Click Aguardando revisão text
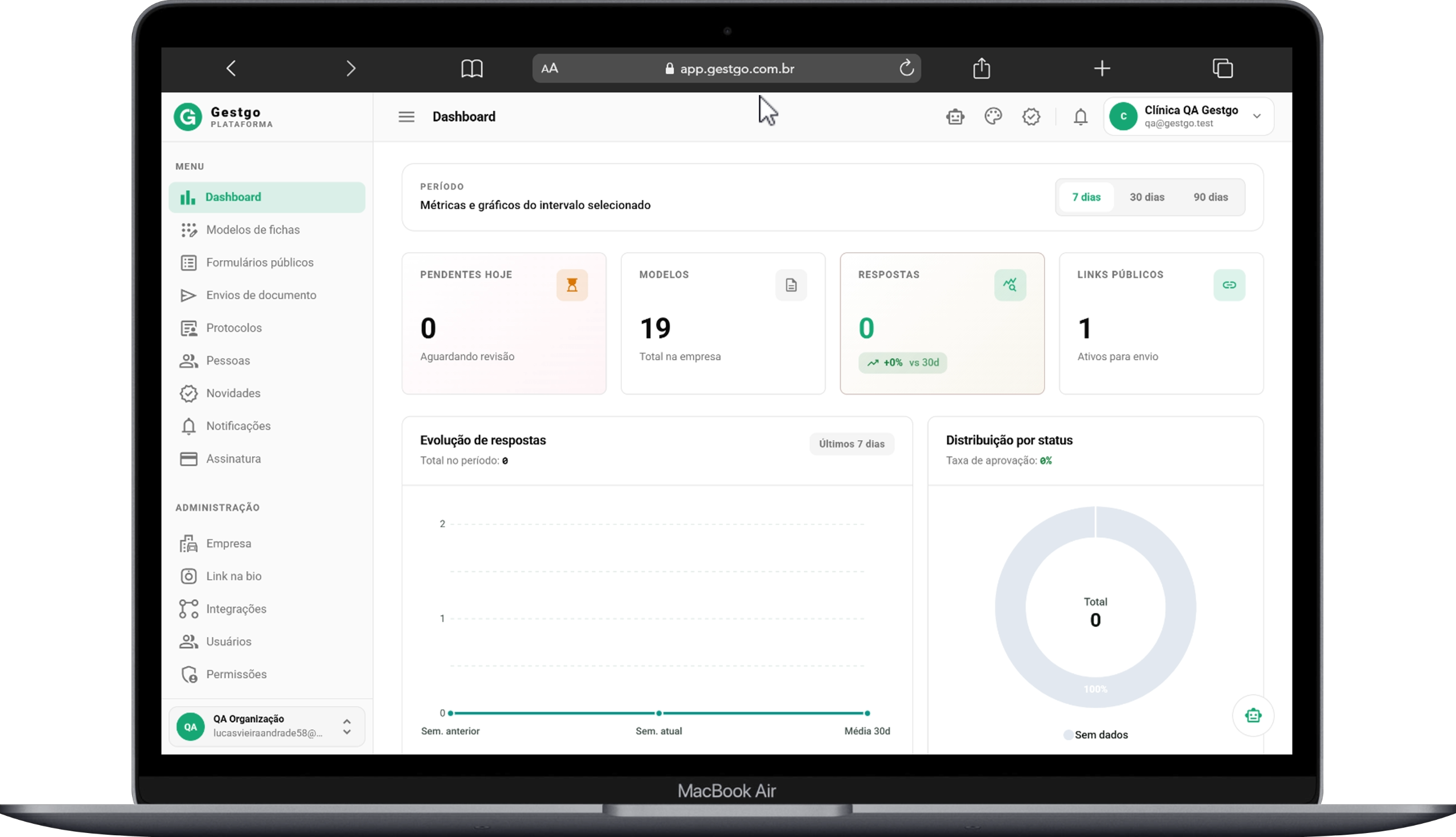 click(467, 357)
